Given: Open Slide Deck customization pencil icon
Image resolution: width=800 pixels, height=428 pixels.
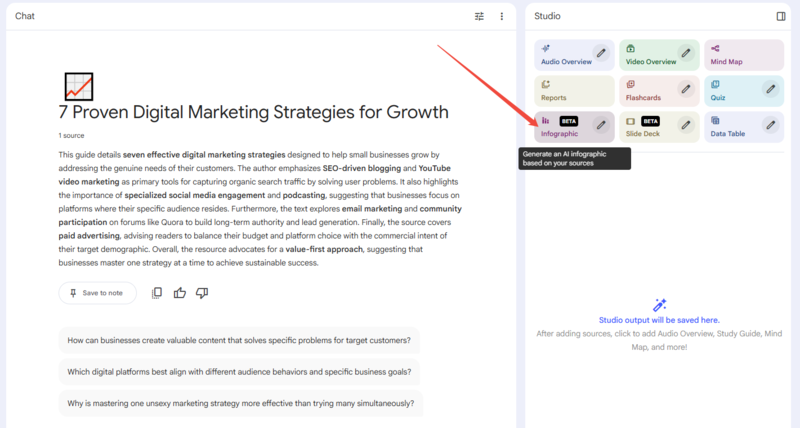Looking at the screenshot, I should tap(685, 125).
